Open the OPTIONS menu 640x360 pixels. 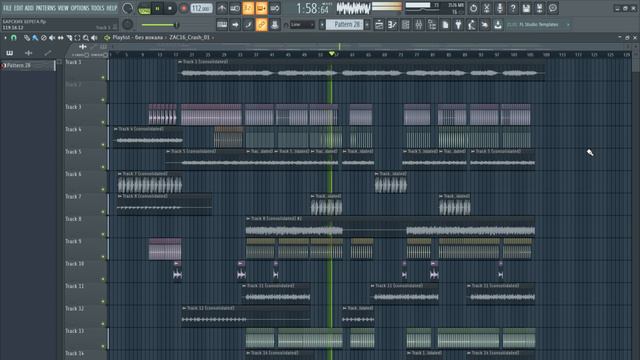pyautogui.click(x=80, y=8)
